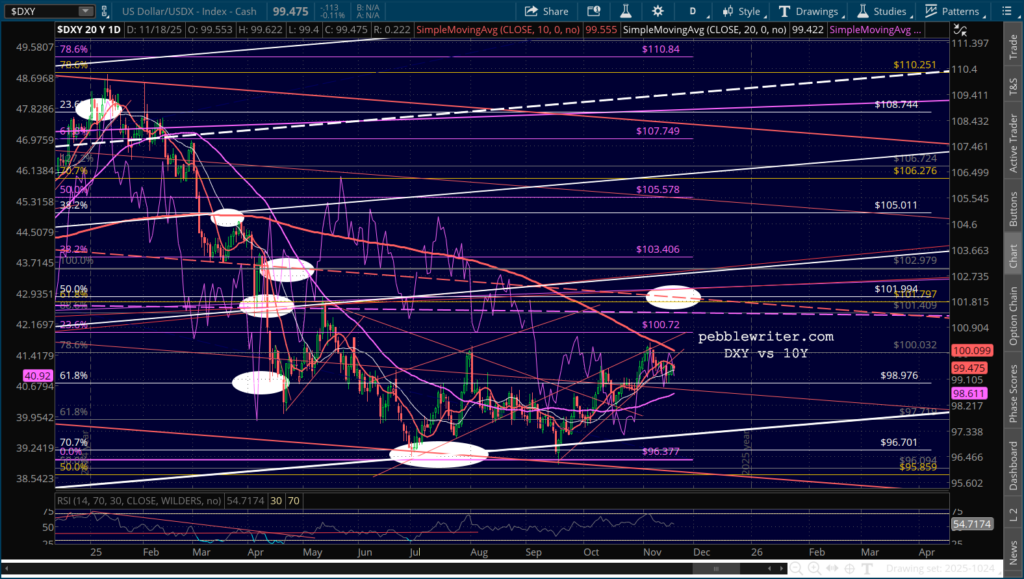The width and height of the screenshot is (1024, 579).
Task: Click the US Dollar/USDX - Index - Cash title
Action: (x=191, y=11)
